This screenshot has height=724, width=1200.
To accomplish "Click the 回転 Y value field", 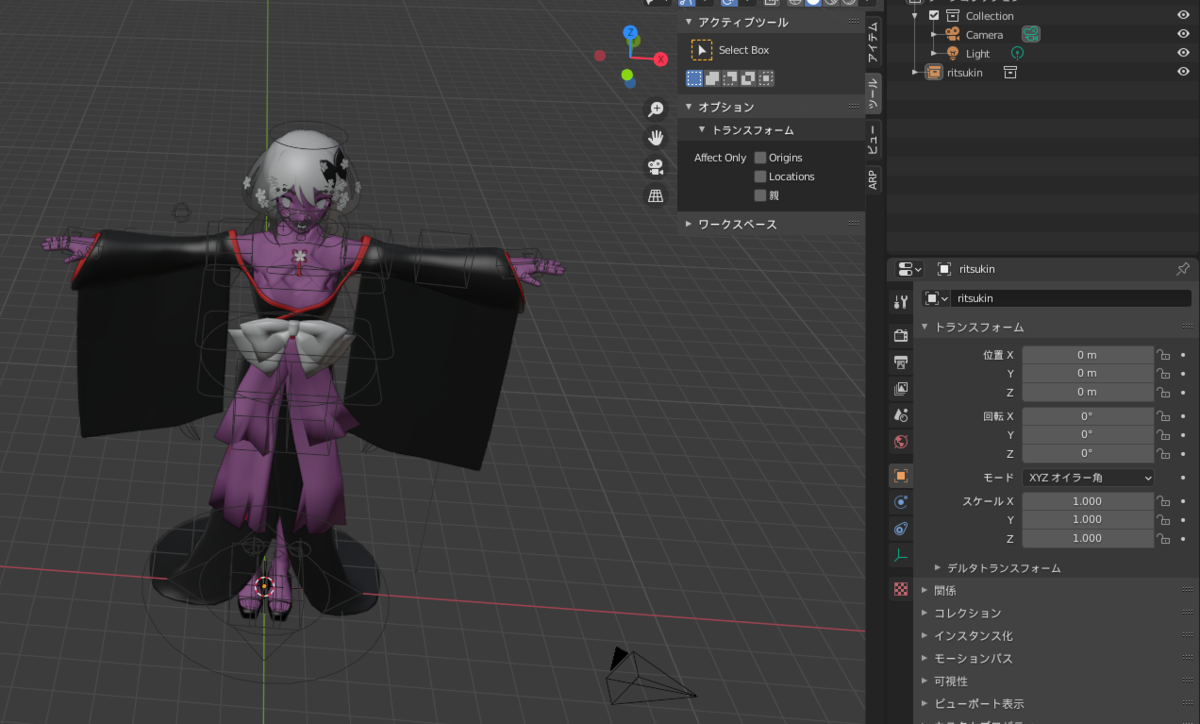I will pos(1088,435).
